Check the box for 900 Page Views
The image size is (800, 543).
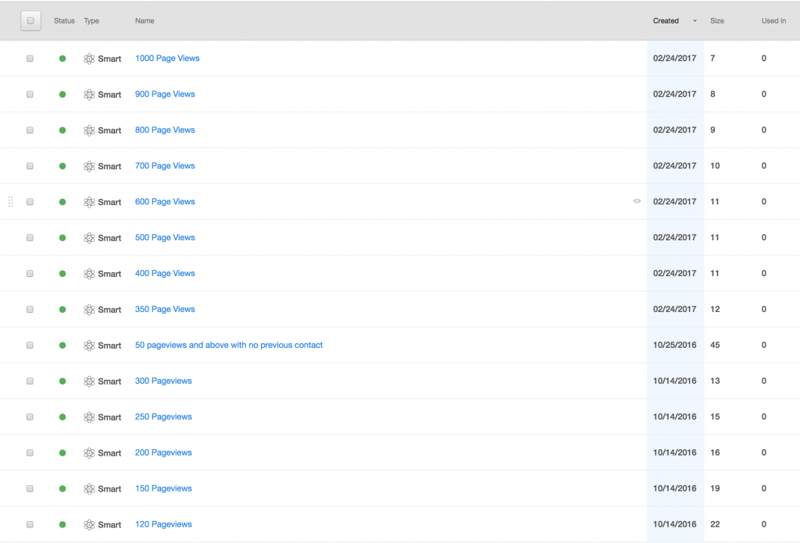[30, 94]
